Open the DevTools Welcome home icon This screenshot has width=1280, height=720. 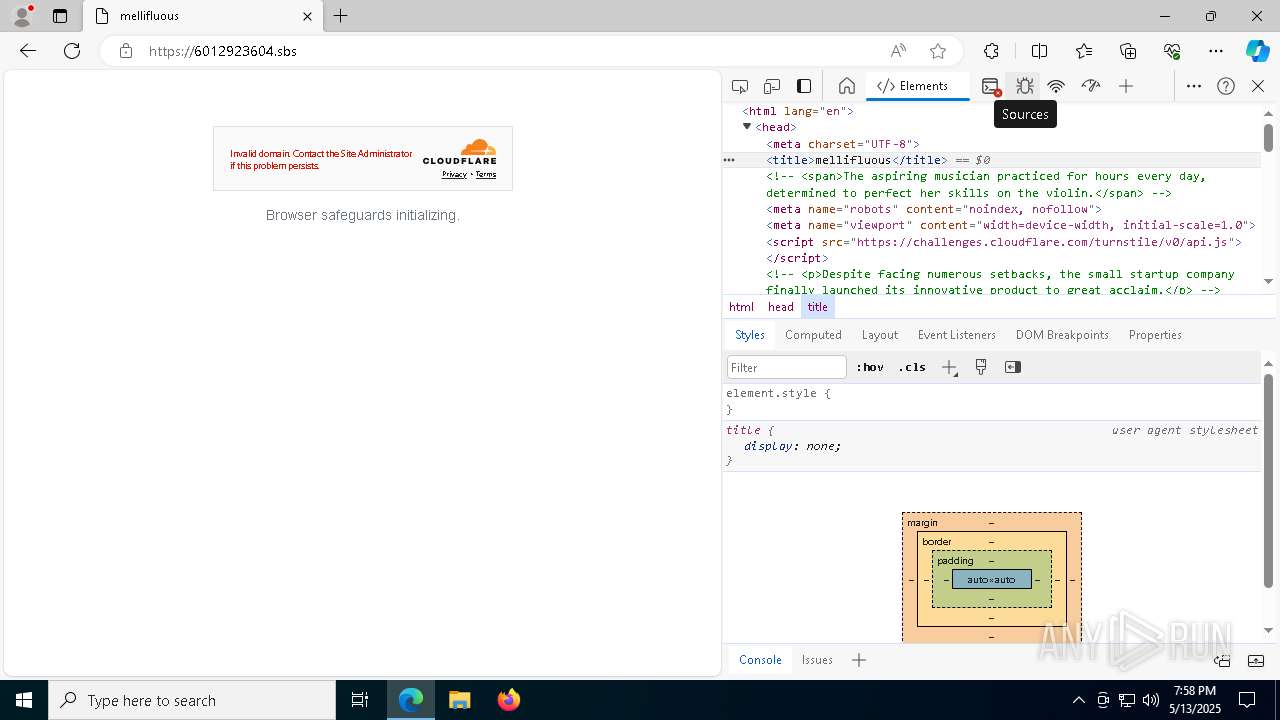pyautogui.click(x=847, y=86)
